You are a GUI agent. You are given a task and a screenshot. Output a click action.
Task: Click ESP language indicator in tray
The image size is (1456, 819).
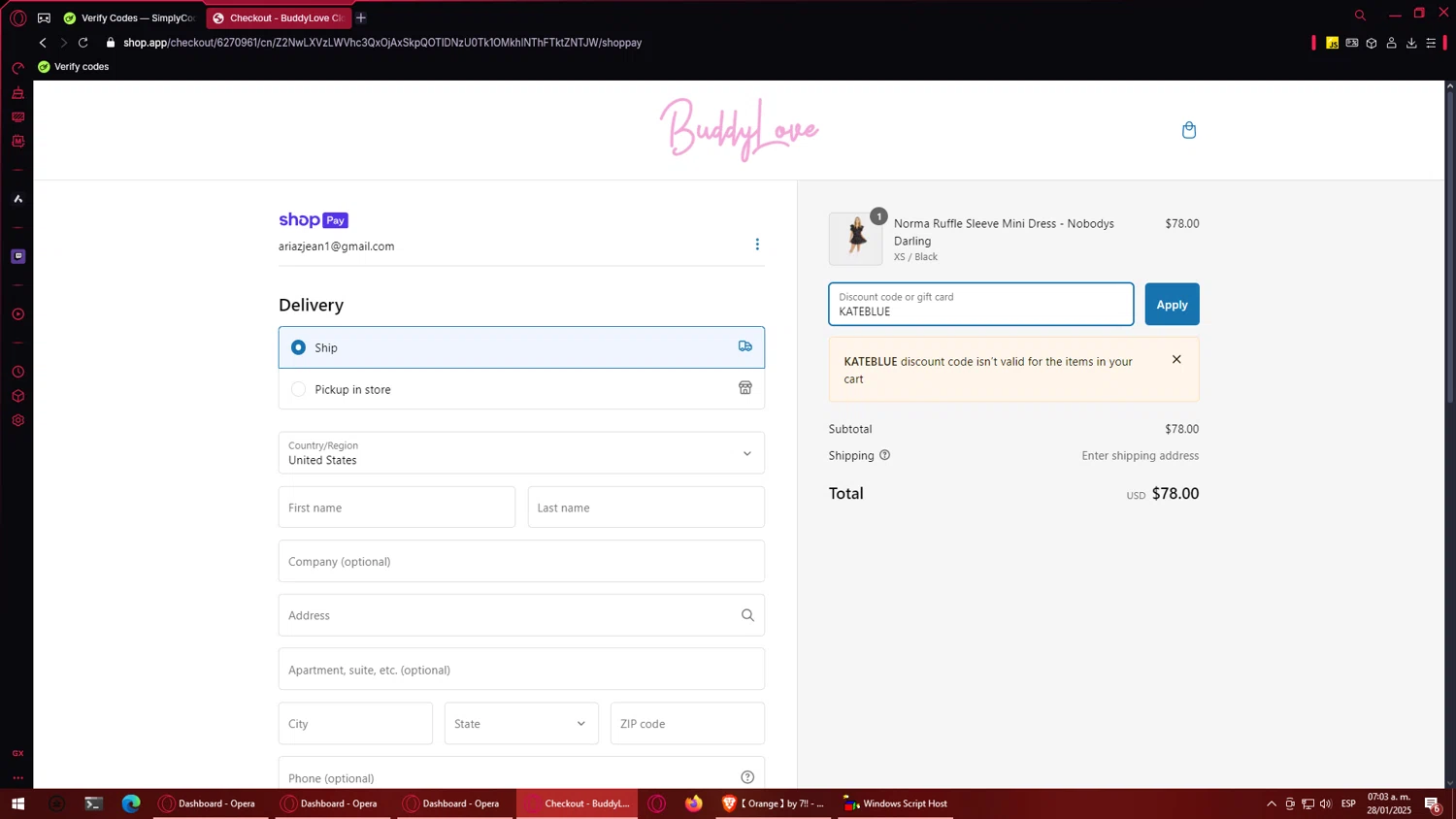1348,803
